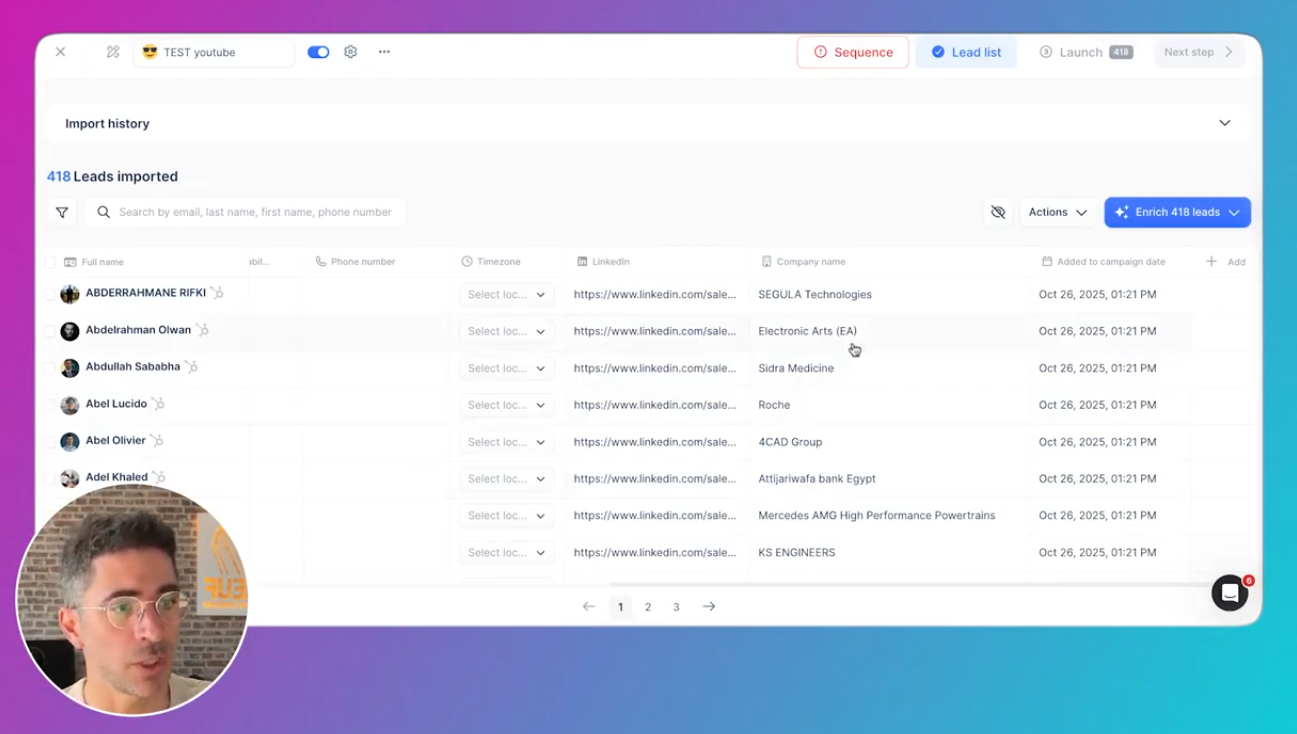Close the campaign editor with the X icon
Screen dimensions: 1297x734
coord(61,52)
